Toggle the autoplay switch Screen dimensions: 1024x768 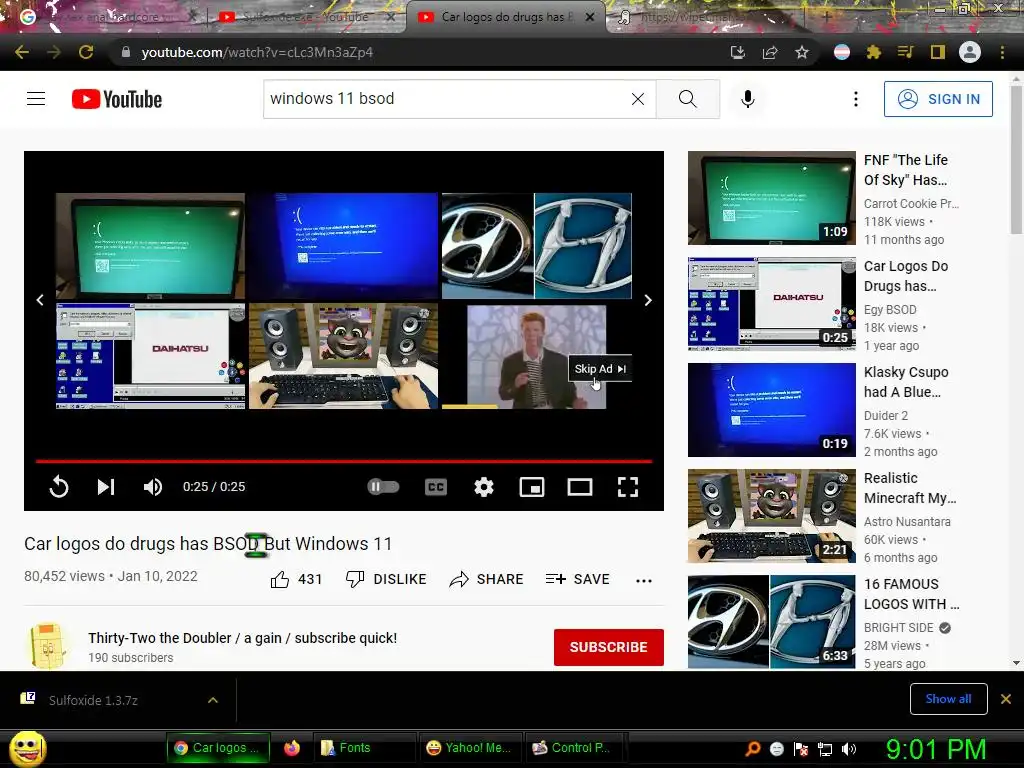click(x=383, y=487)
